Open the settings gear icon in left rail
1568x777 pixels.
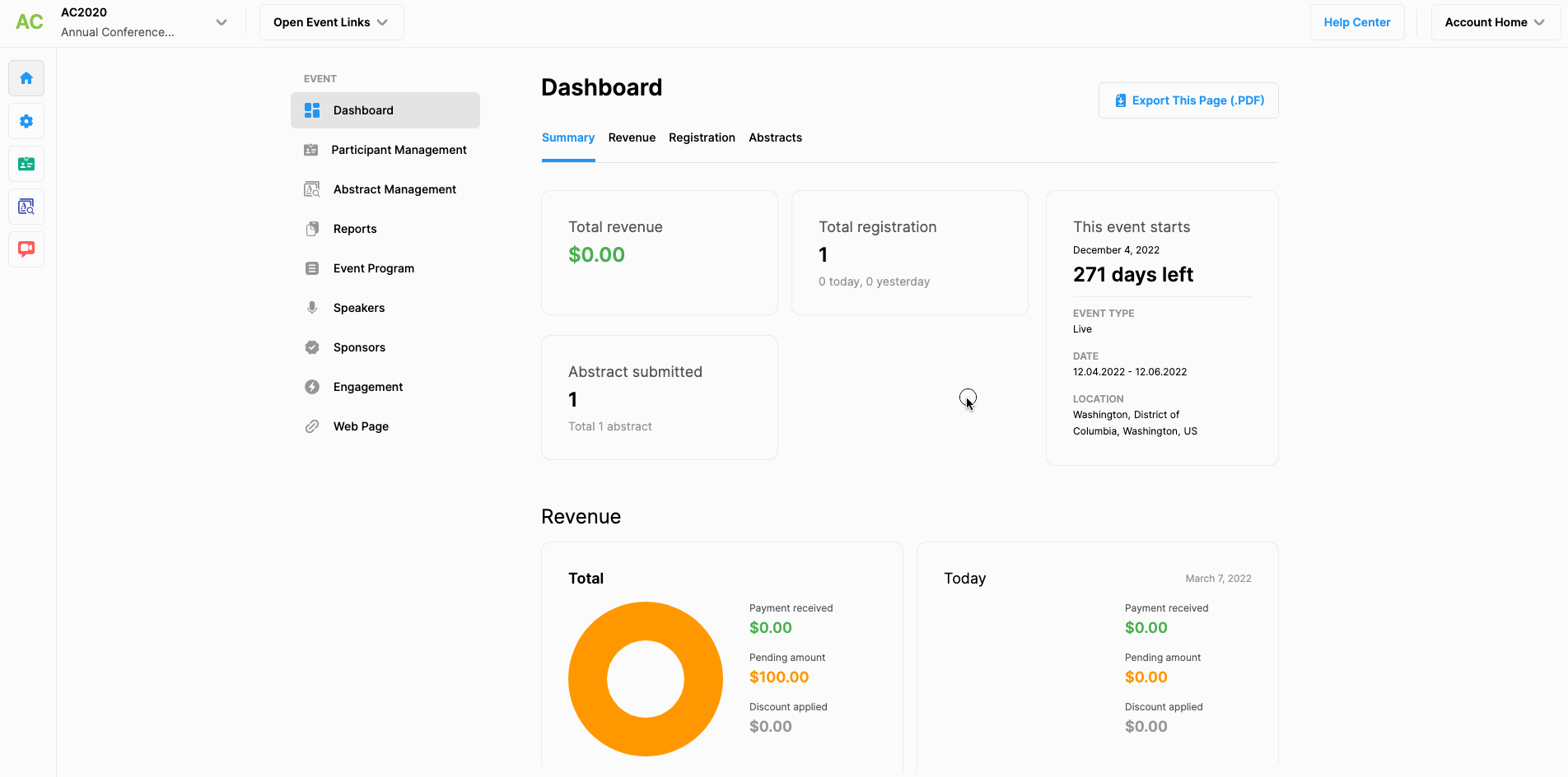[26, 121]
